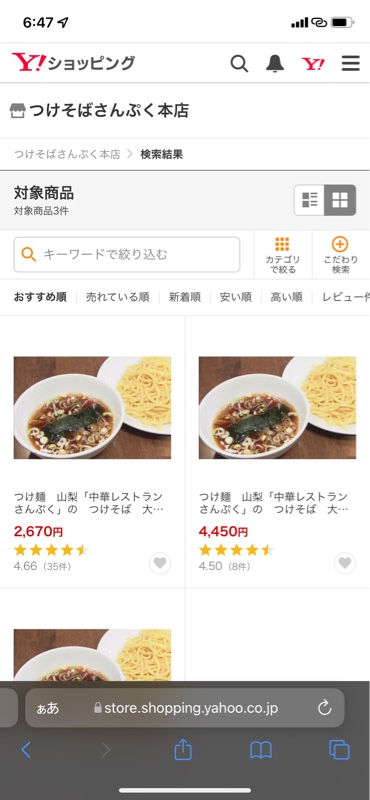Sort by 売れている順
The image size is (370, 800).
(x=117, y=297)
